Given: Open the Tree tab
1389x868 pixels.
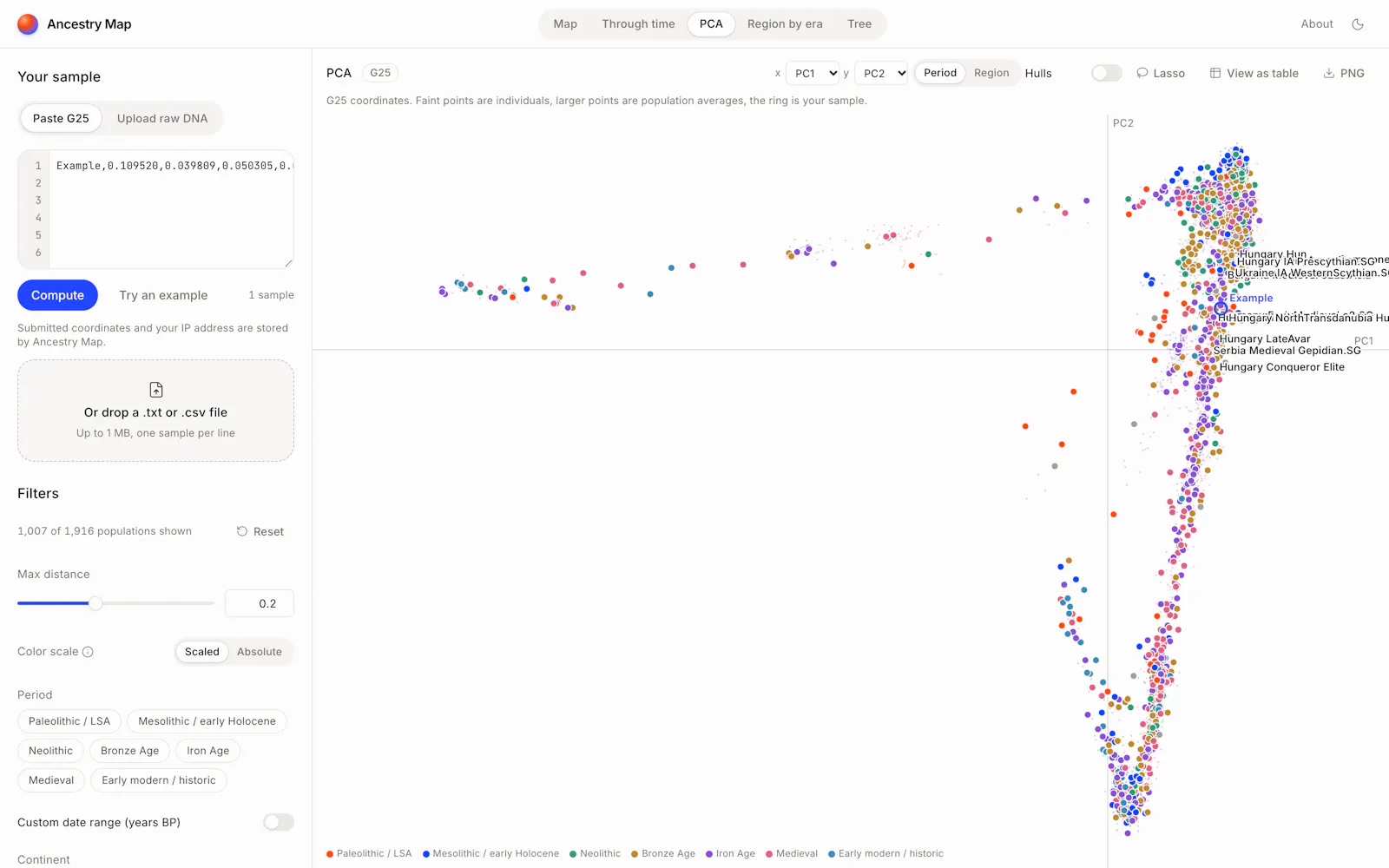Looking at the screenshot, I should (x=859, y=24).
